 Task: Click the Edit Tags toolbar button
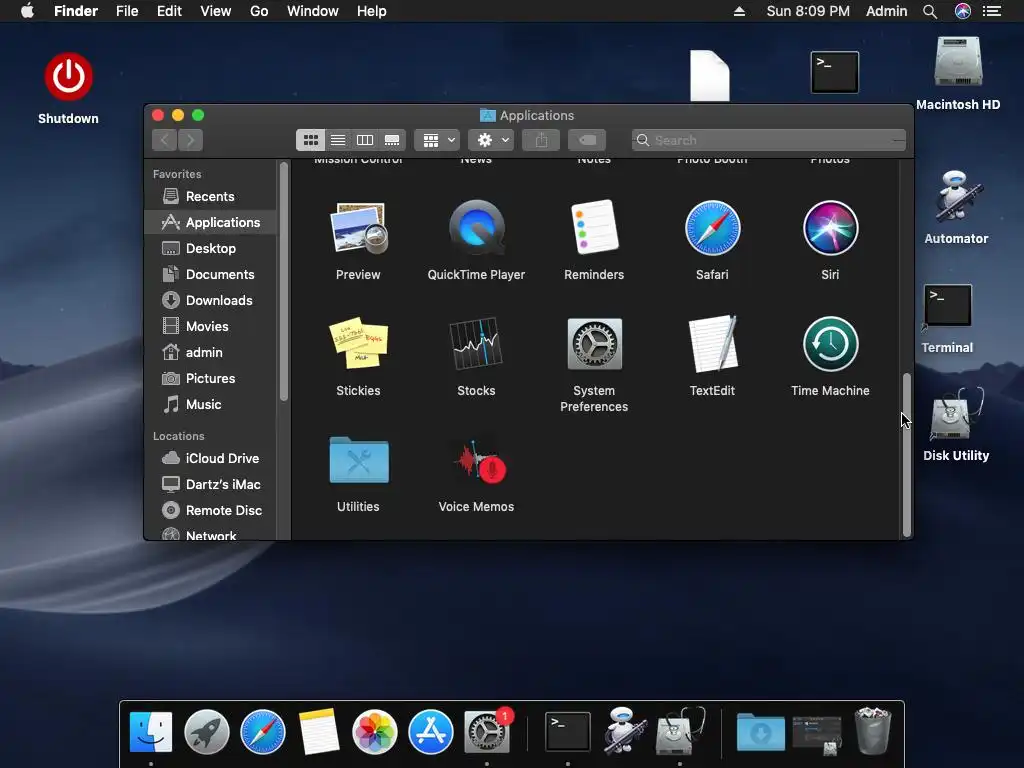click(x=587, y=140)
